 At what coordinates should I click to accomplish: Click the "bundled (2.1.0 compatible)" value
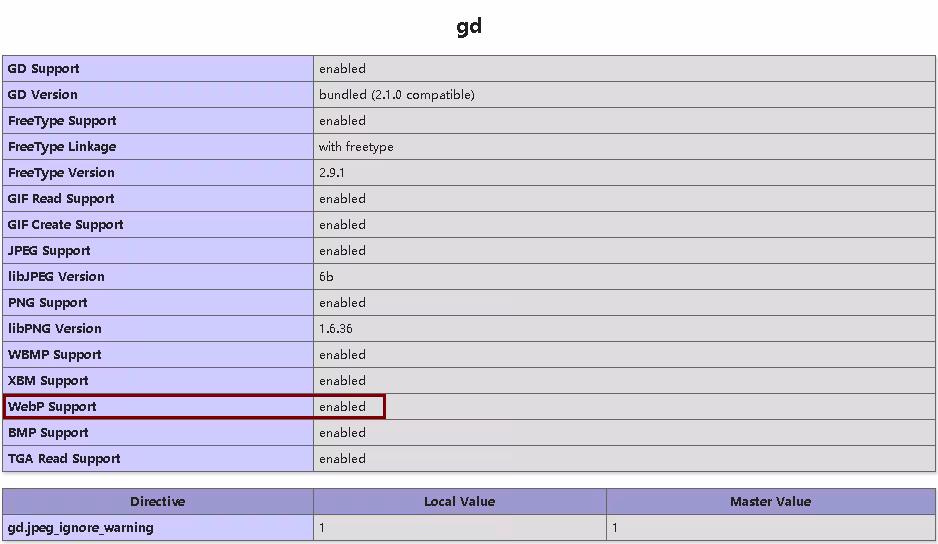click(x=396, y=95)
